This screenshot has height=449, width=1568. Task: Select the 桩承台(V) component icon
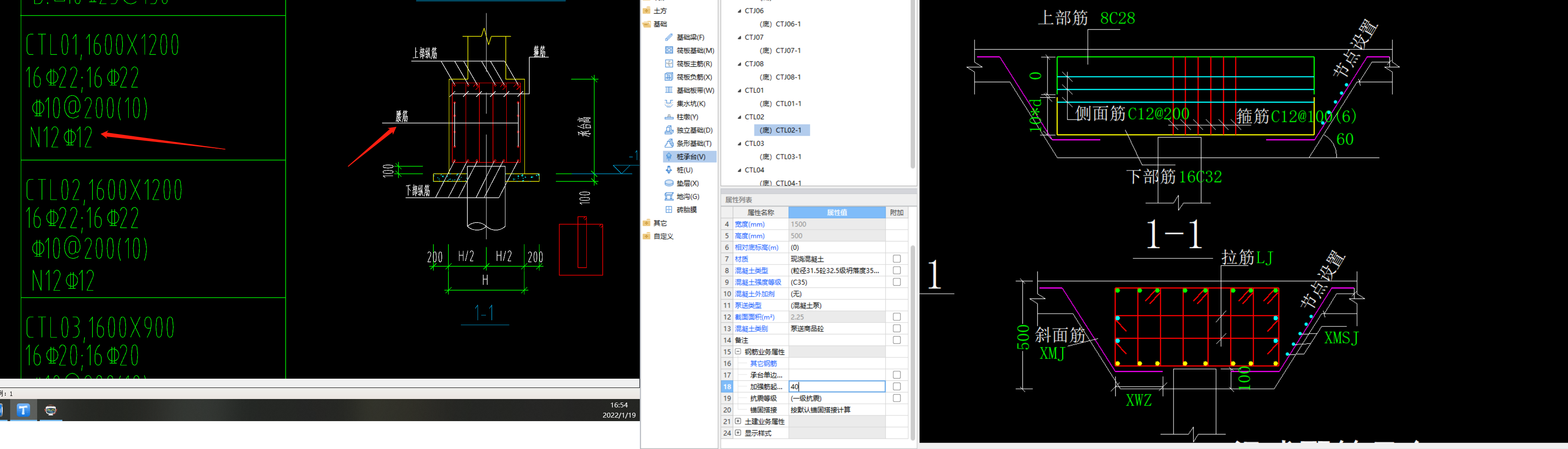tap(669, 157)
